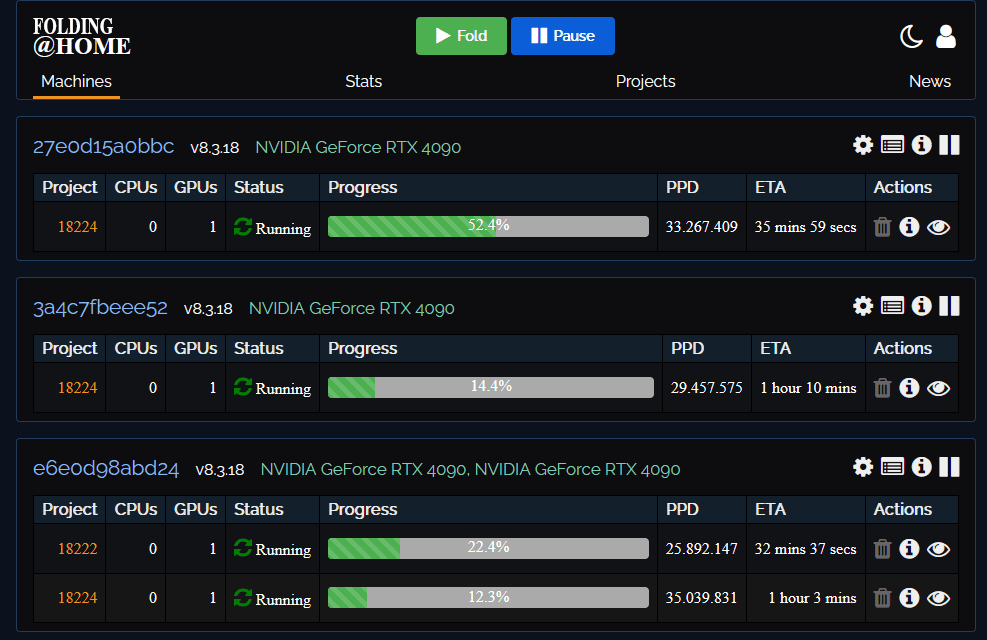Show info for the 52.4% work unit
The width and height of the screenshot is (987, 640).
click(x=909, y=227)
